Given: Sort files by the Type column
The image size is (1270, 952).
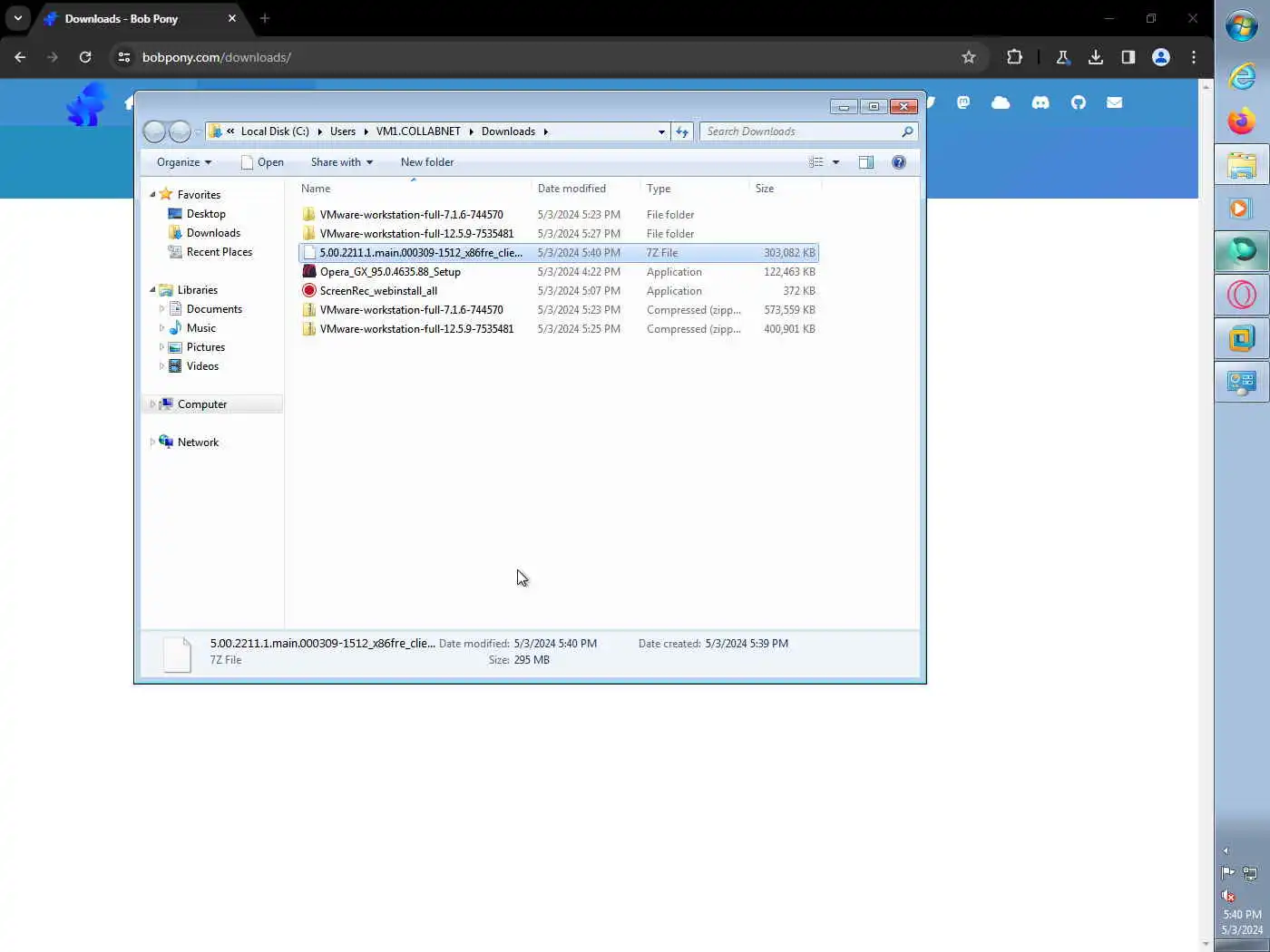Looking at the screenshot, I should (x=695, y=189).
